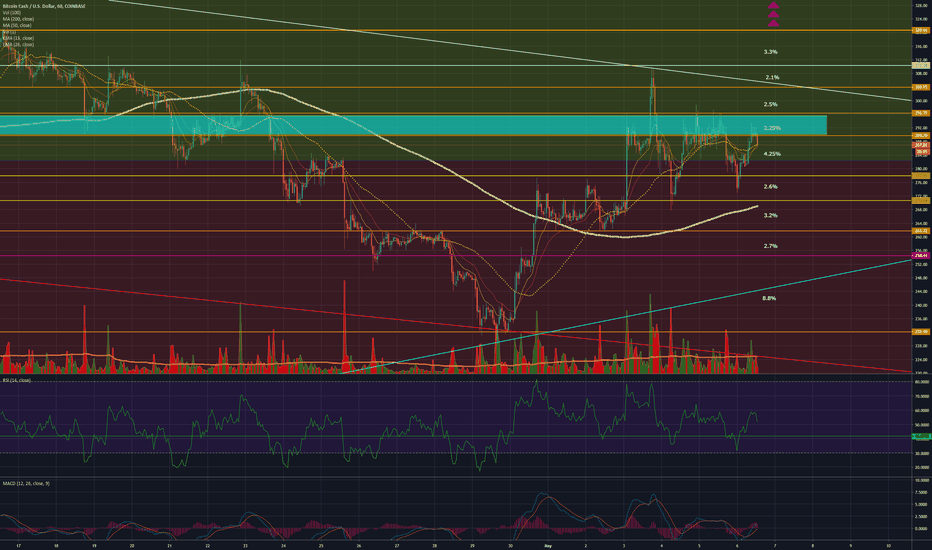Click date 30 on the time axis
The image size is (932, 550).
point(511,545)
